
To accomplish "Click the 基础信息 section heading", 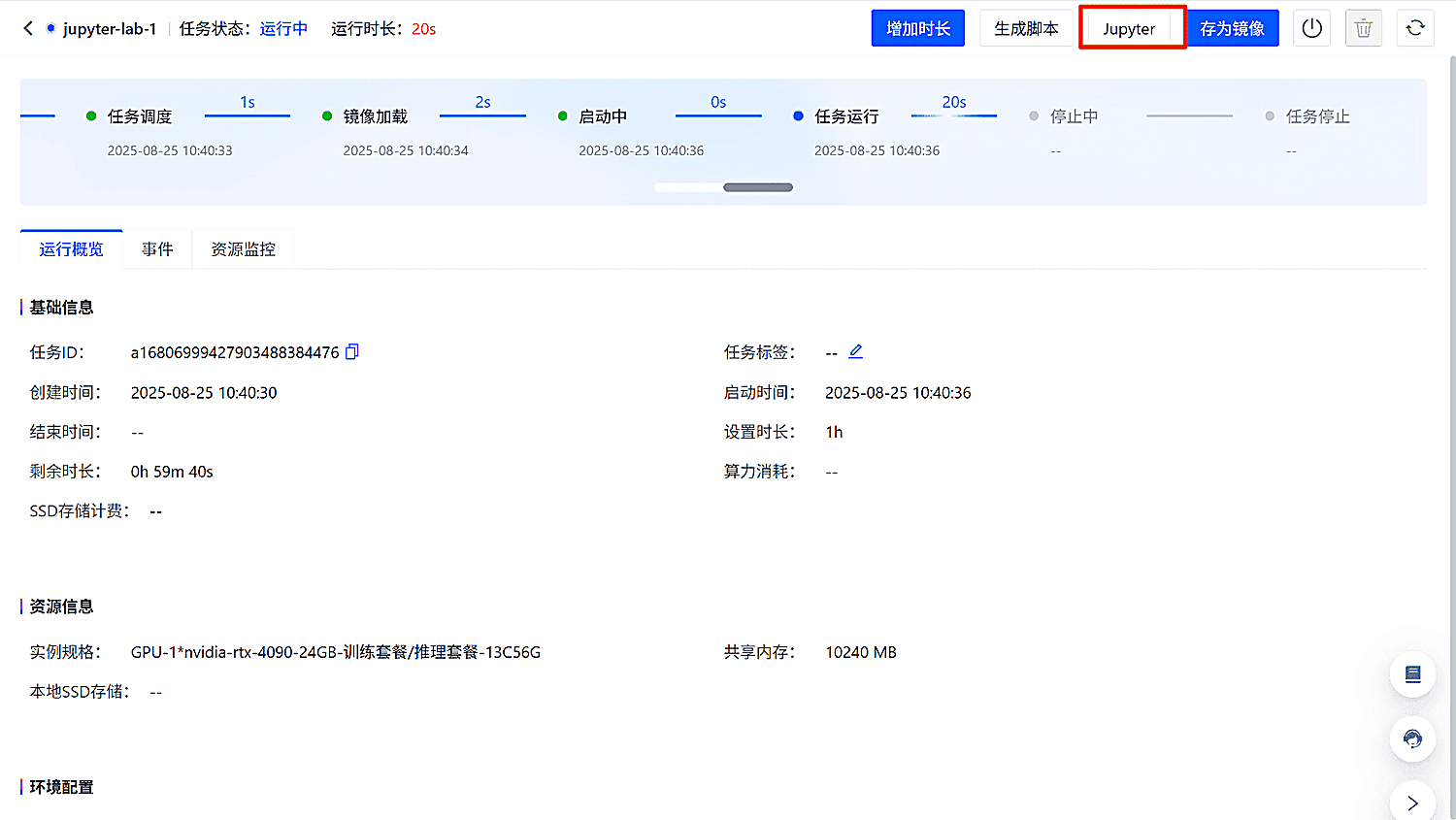I will (61, 308).
